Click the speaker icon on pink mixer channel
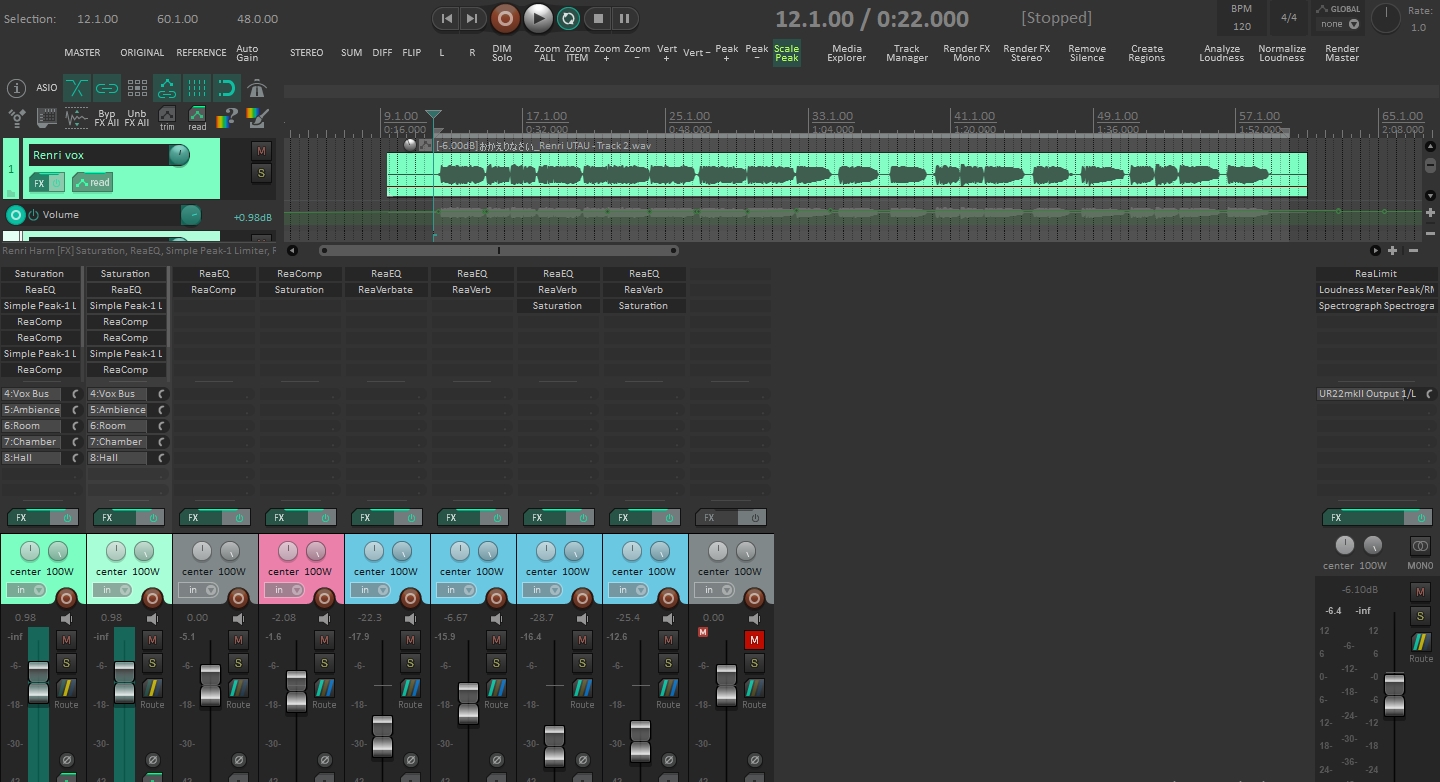1440x782 pixels. 324,619
